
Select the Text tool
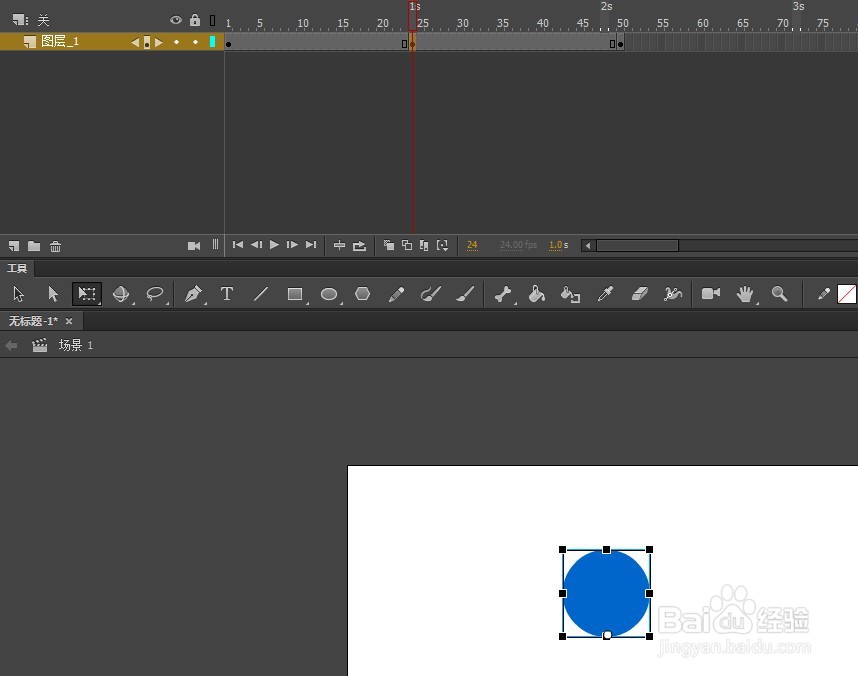(x=227, y=294)
